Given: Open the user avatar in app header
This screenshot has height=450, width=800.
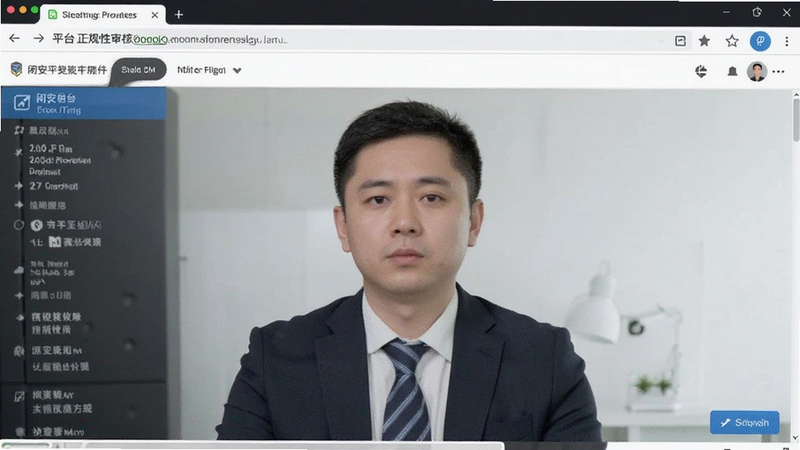Looking at the screenshot, I should 757,71.
